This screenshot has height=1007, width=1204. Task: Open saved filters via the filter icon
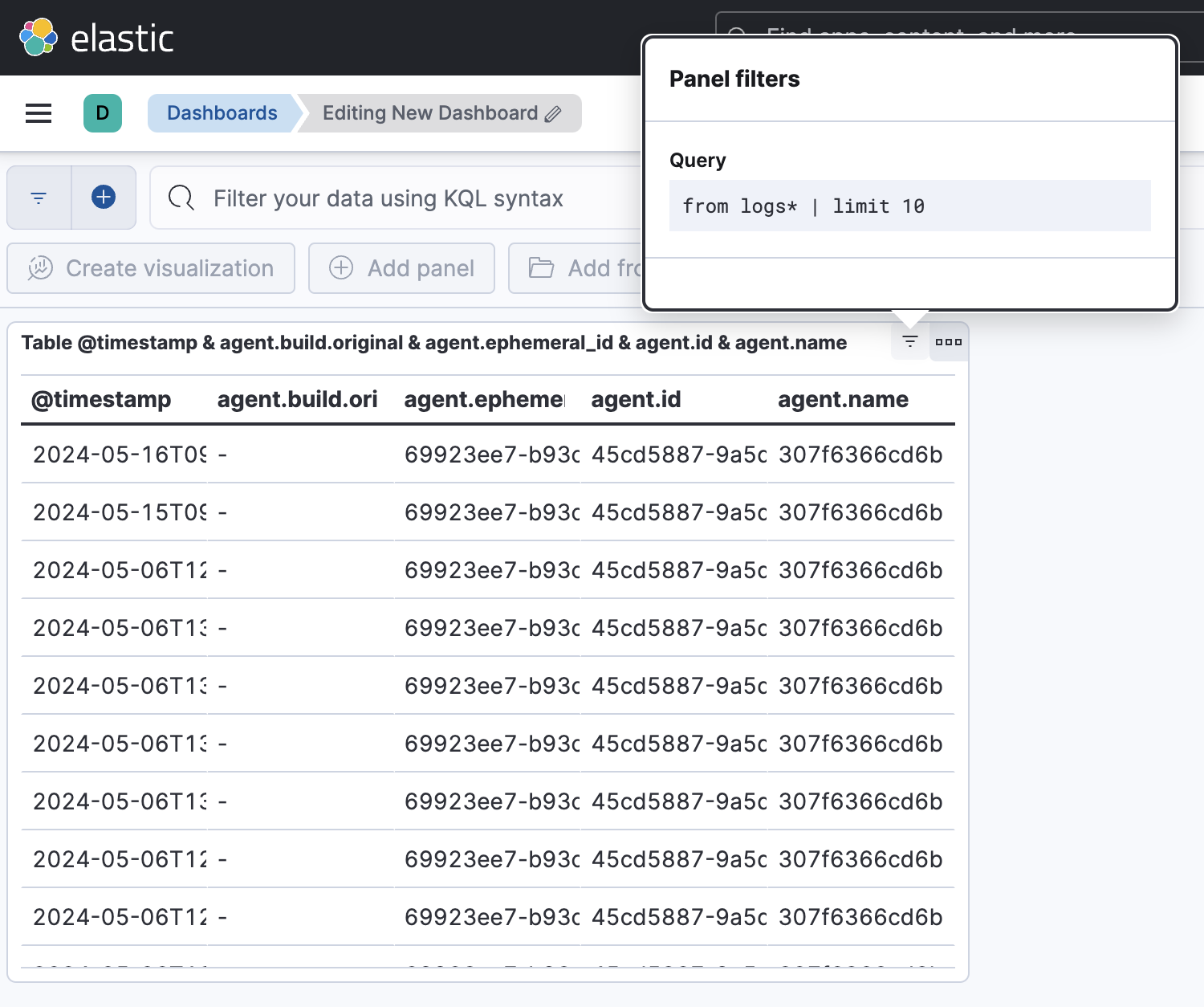click(x=38, y=197)
